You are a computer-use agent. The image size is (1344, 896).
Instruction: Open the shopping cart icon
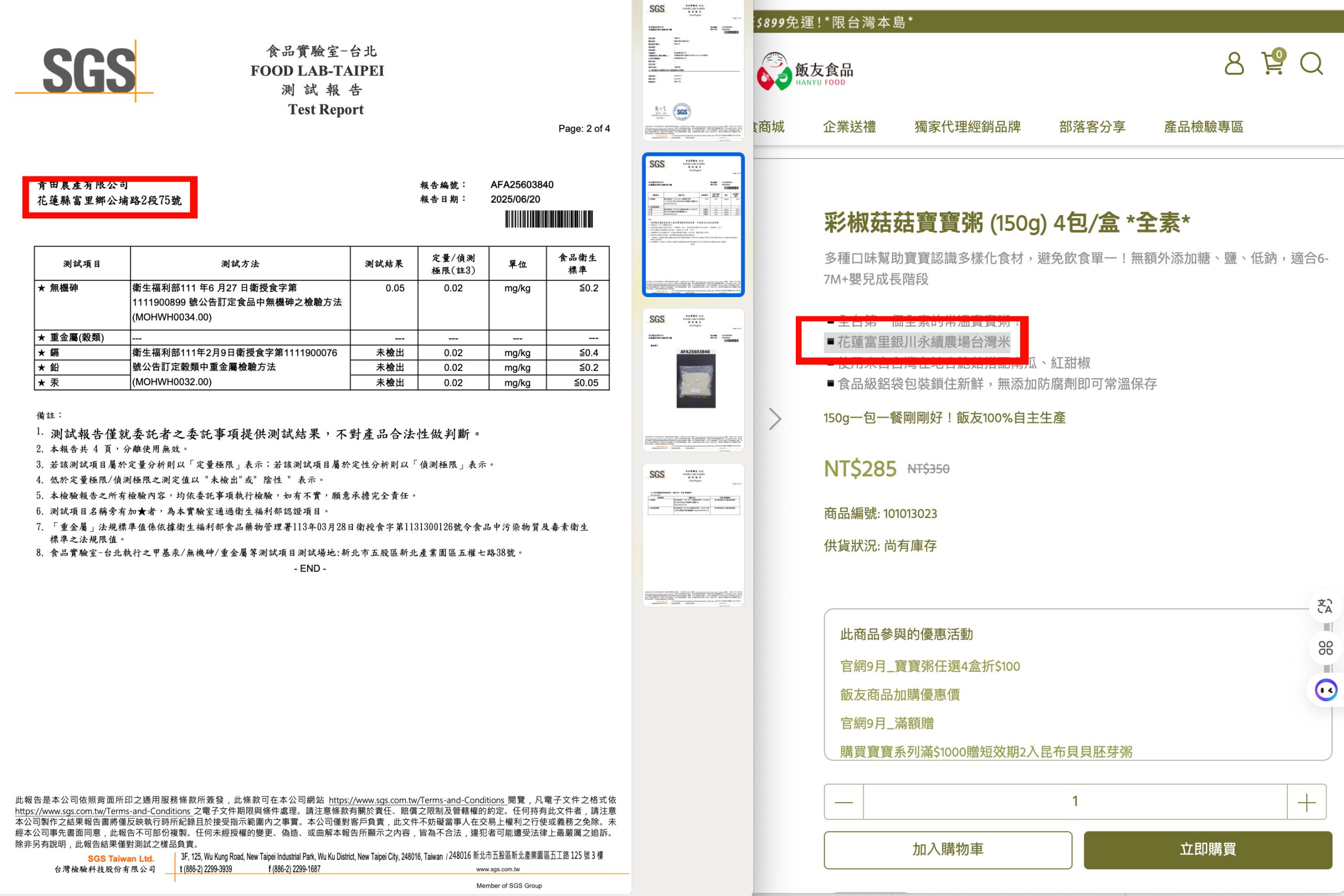1273,63
